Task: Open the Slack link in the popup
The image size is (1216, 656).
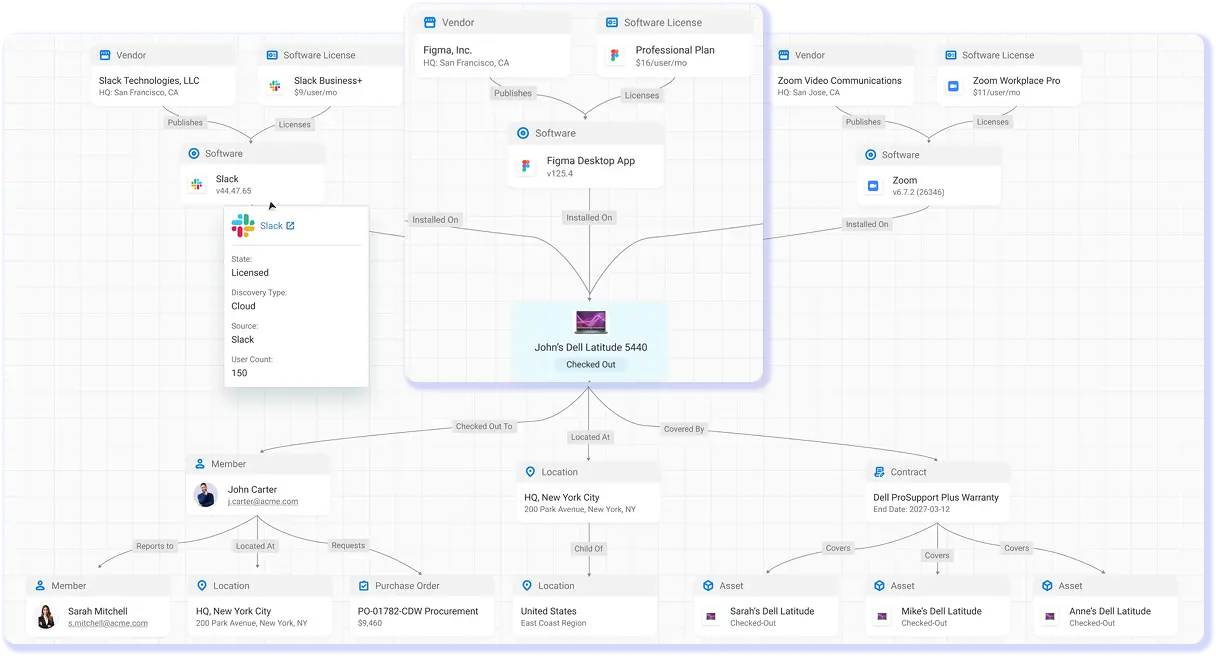Action: tap(271, 226)
